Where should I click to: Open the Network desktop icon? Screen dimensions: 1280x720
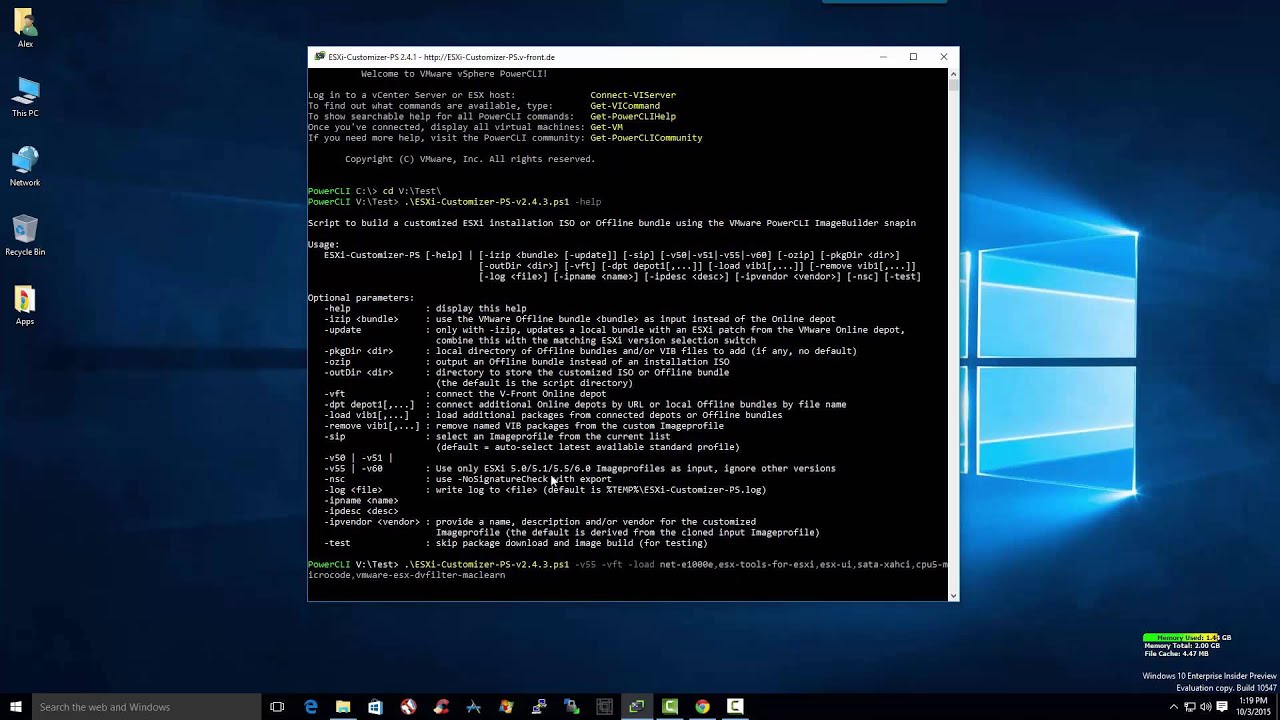pos(25,167)
